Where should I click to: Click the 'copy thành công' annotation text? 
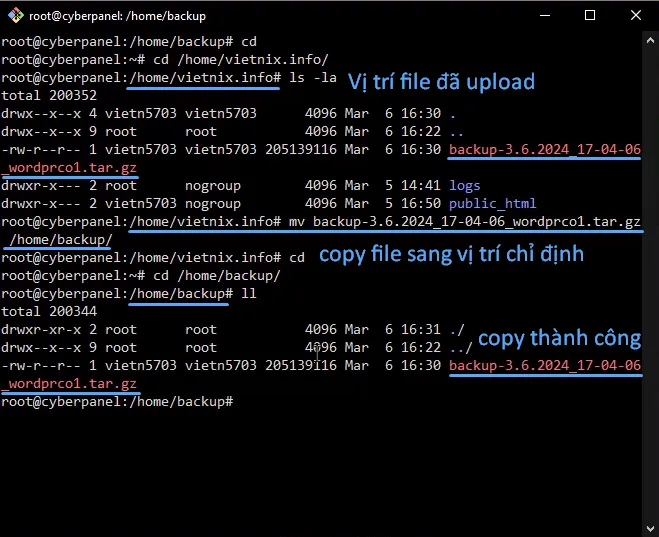pyautogui.click(x=559, y=337)
